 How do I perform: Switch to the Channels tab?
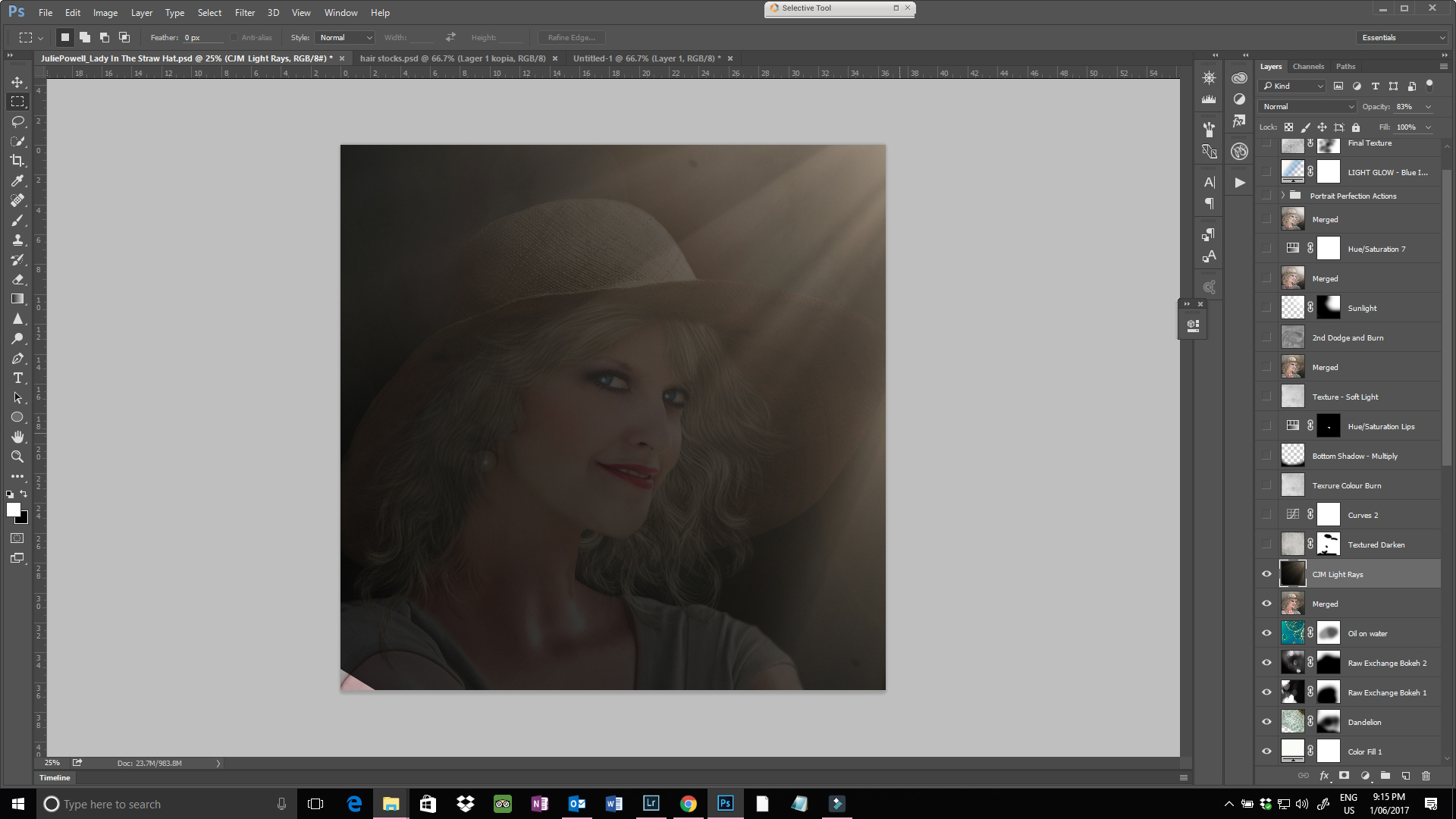click(x=1308, y=67)
